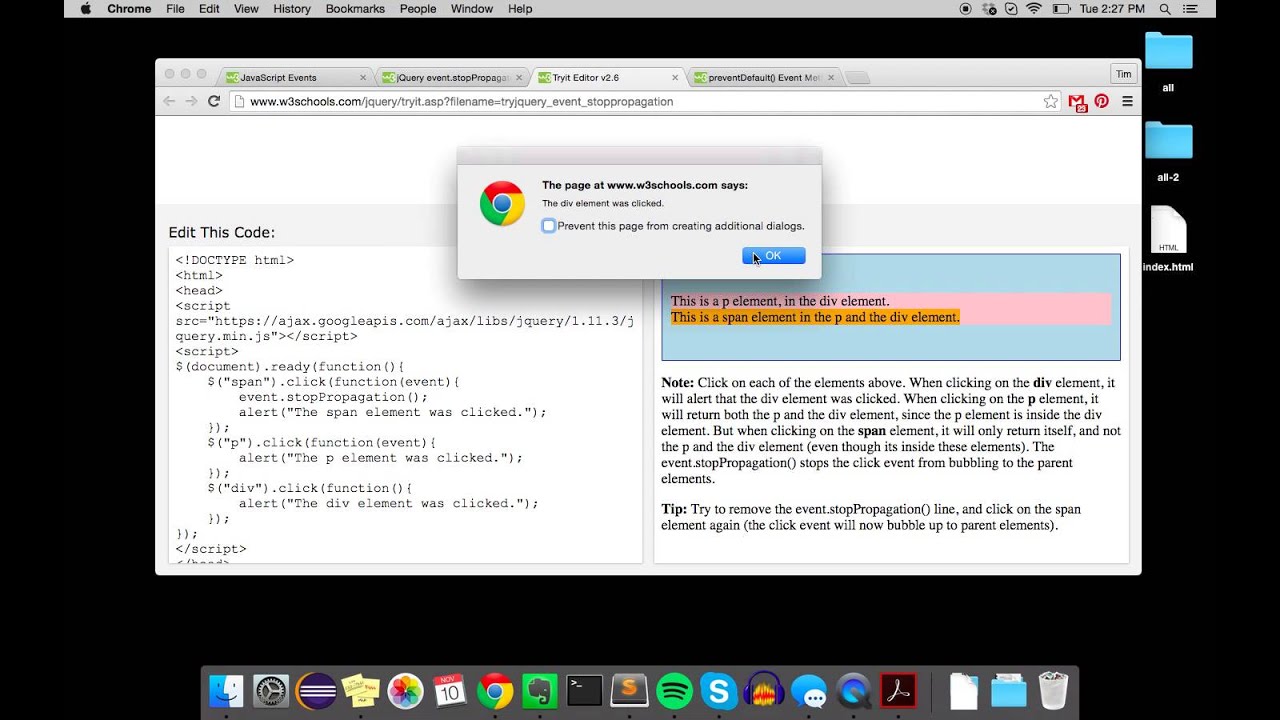This screenshot has height=720, width=1280.
Task: Open Spotlight search magnifier icon
Action: 1165,9
